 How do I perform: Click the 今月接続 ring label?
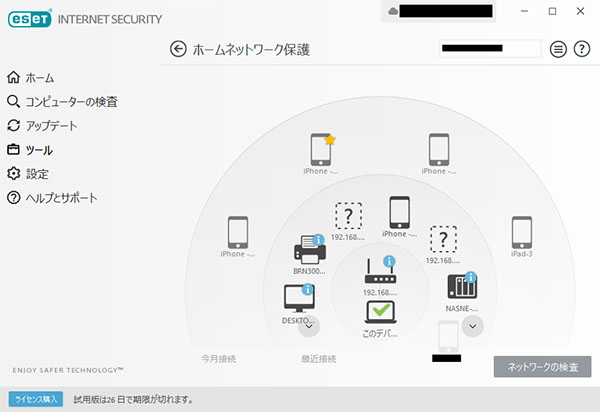[218, 359]
